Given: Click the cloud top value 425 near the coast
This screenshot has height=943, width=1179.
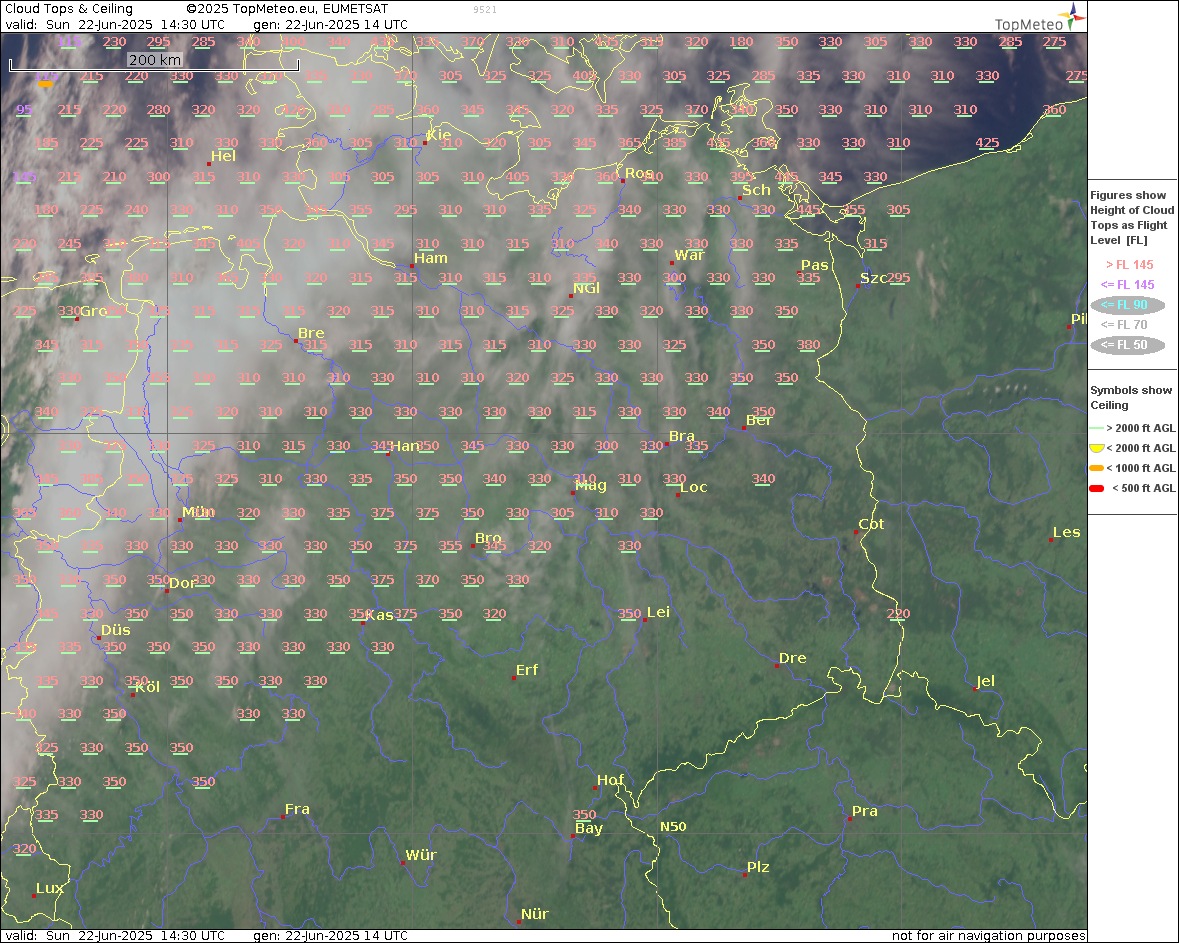Looking at the screenshot, I should click(x=987, y=142).
